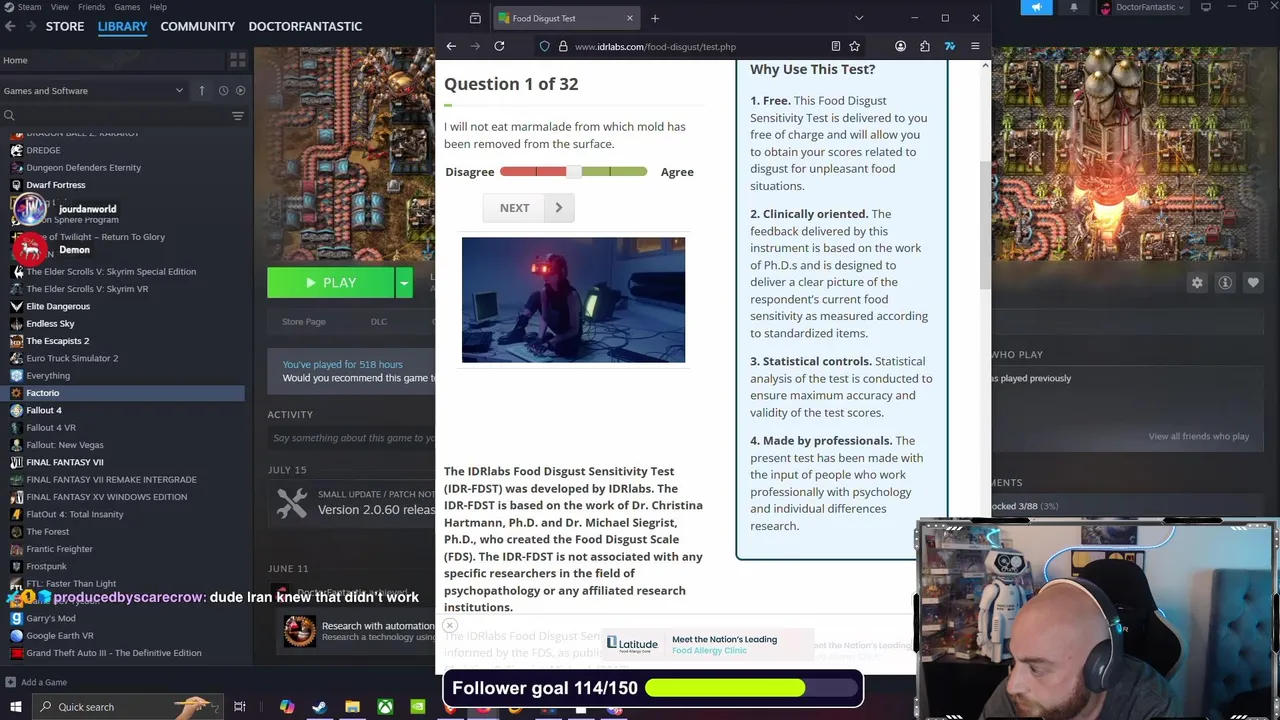1280x720 pixels.
Task: Launch Steam from the taskbar
Action: point(319,707)
